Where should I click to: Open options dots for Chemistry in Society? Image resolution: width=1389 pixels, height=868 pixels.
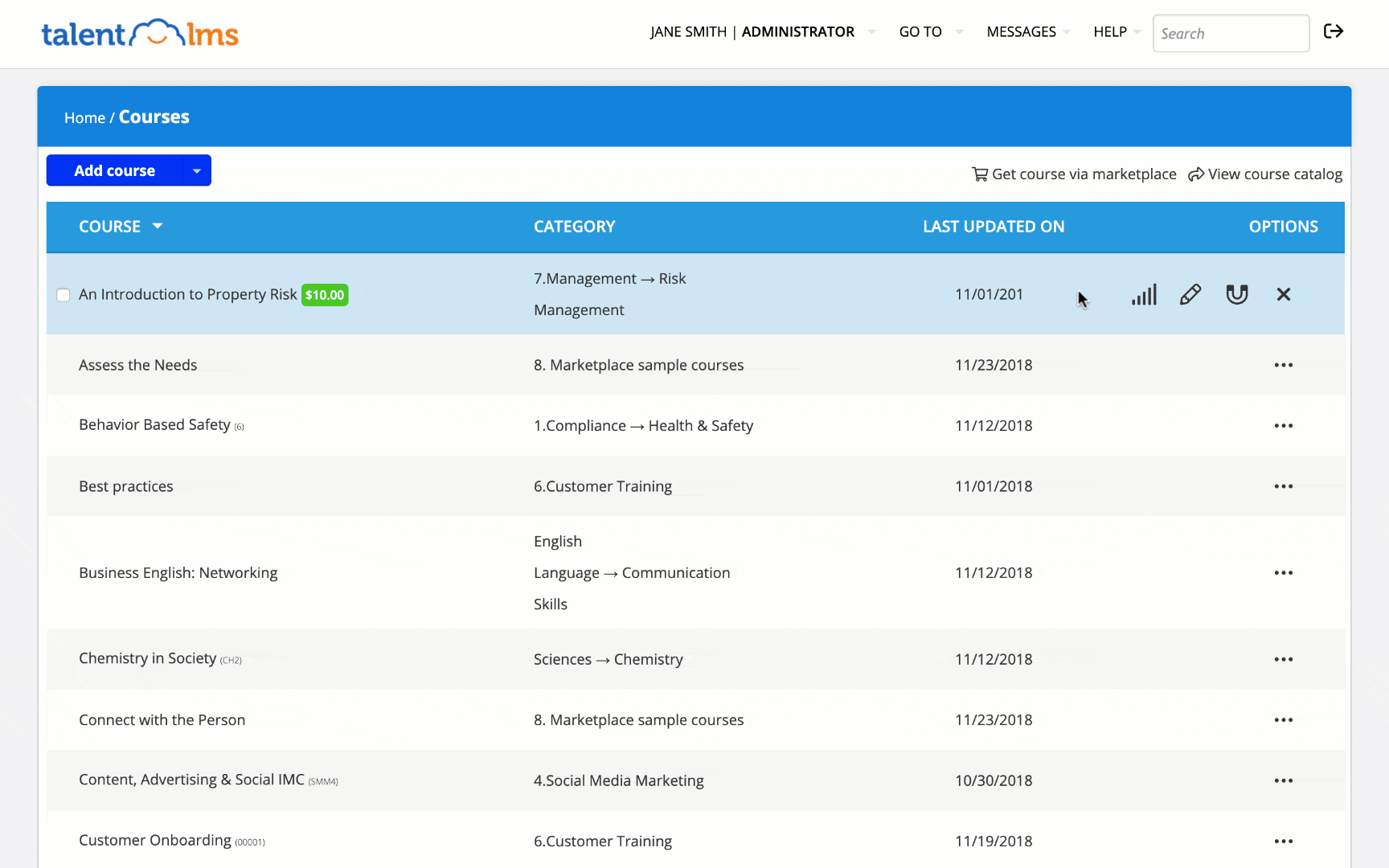(1284, 659)
